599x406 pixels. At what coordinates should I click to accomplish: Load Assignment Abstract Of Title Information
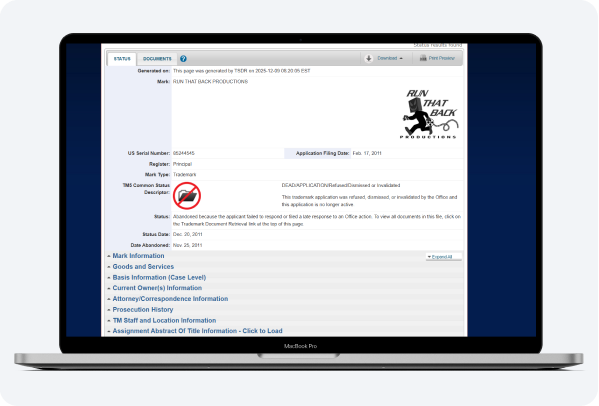tap(197, 331)
